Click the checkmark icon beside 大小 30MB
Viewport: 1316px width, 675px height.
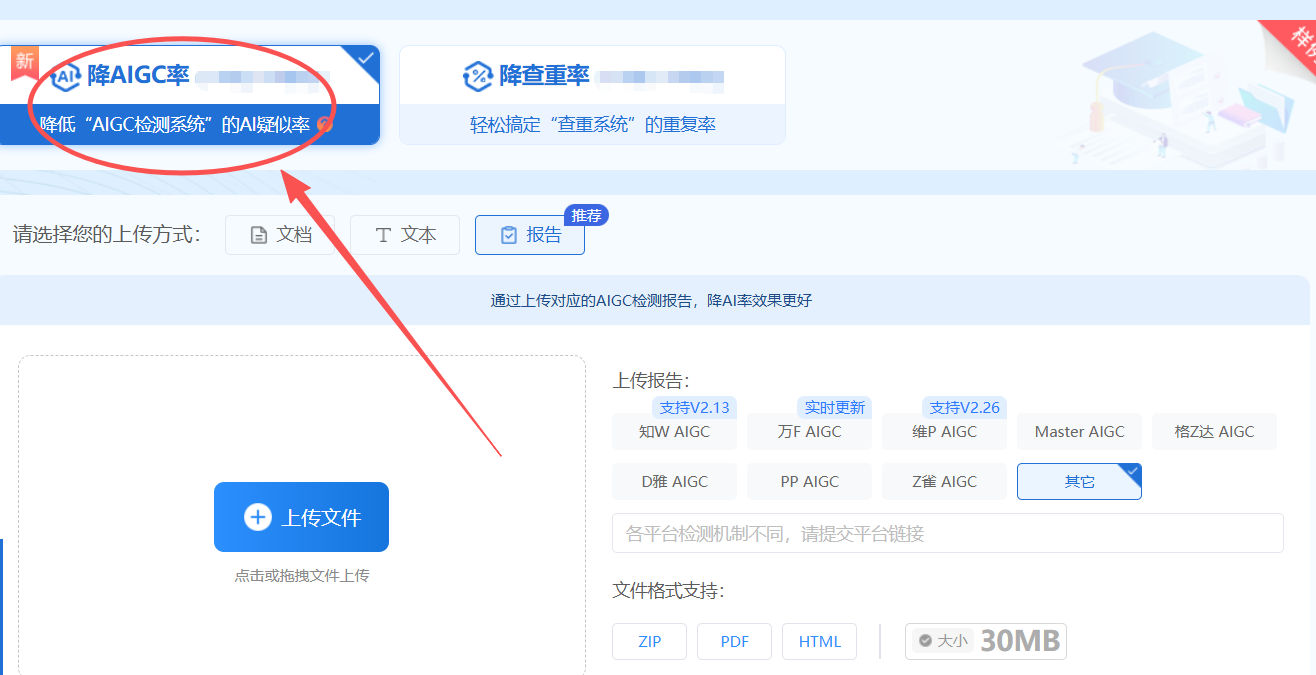(x=925, y=641)
